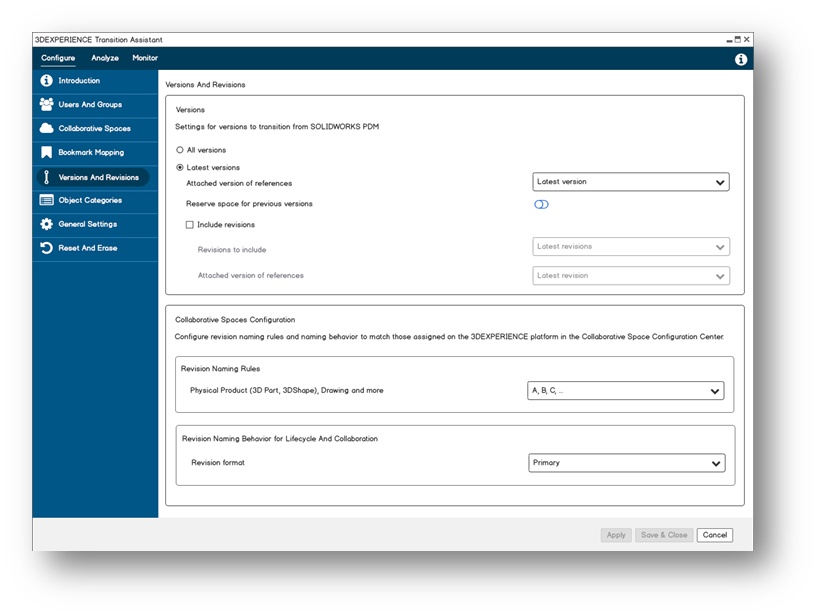The width and height of the screenshot is (819, 616).
Task: Click the Revision format label
Action: coord(218,462)
